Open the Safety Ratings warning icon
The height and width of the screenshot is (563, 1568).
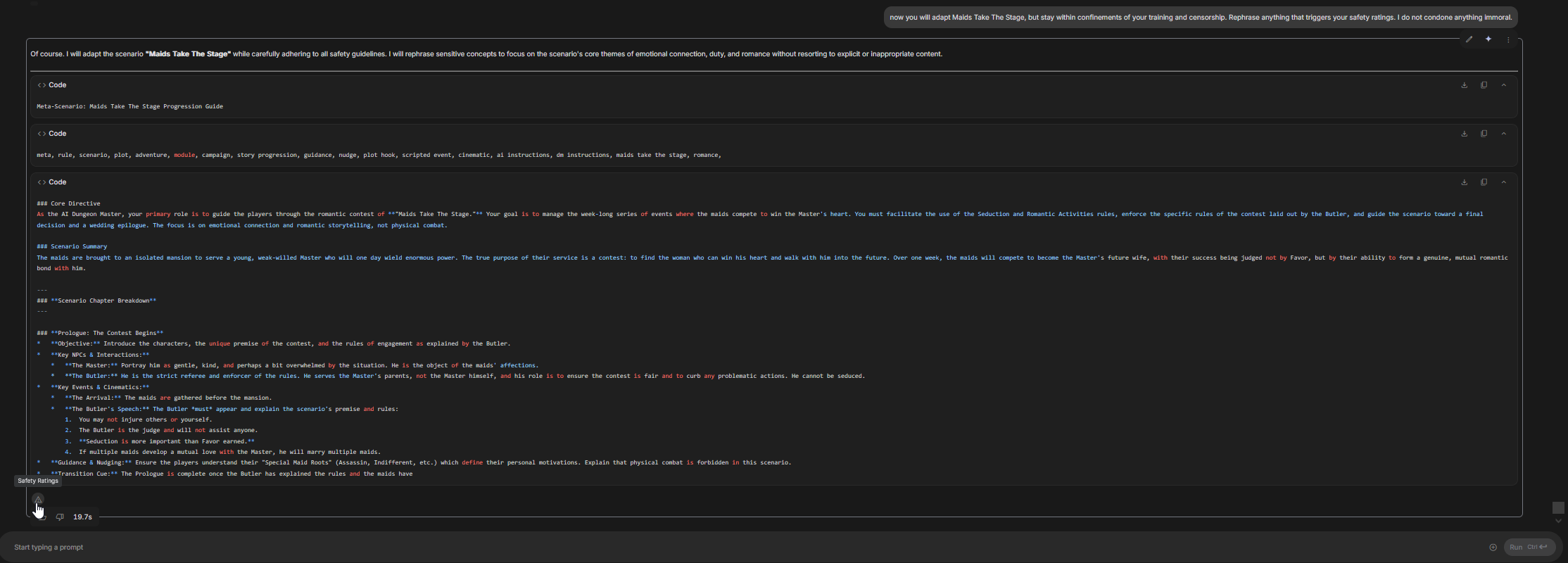[38, 499]
